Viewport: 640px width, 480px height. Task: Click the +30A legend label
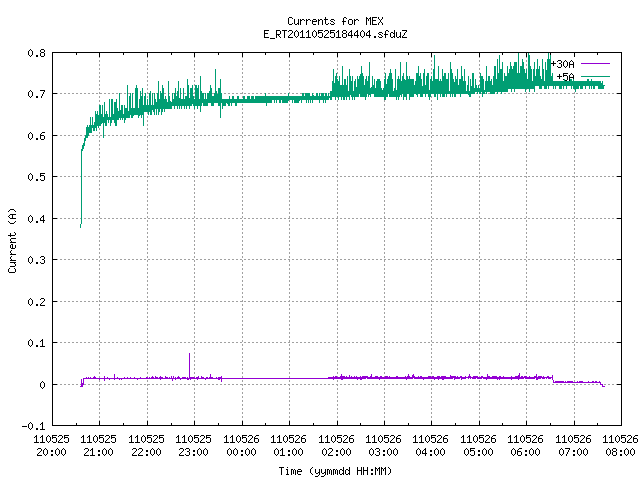coord(562,64)
